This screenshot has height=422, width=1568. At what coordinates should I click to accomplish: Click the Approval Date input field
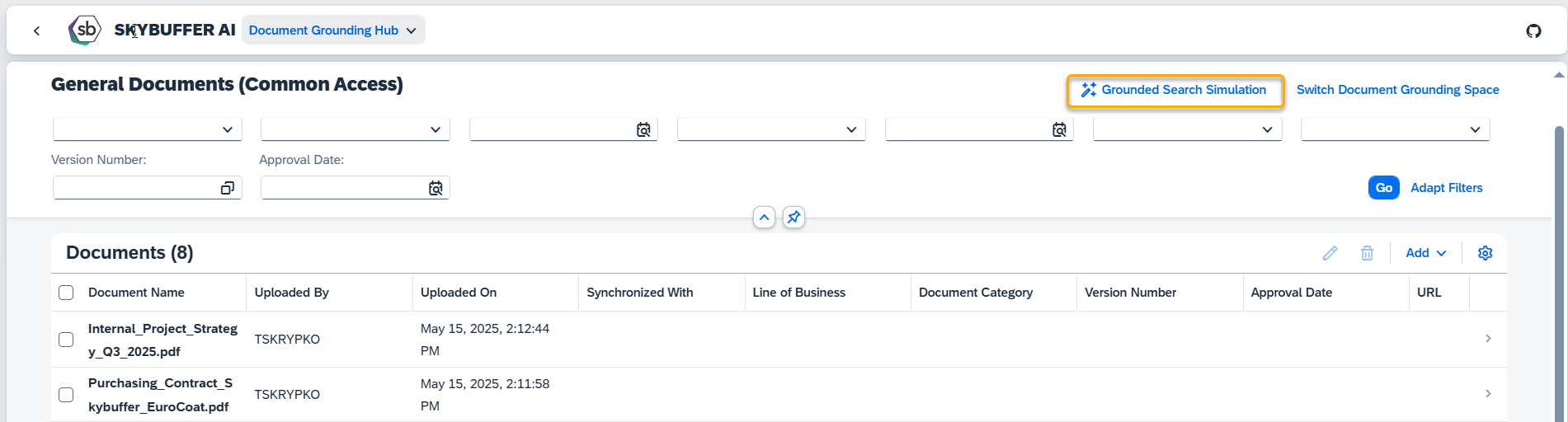coord(355,188)
